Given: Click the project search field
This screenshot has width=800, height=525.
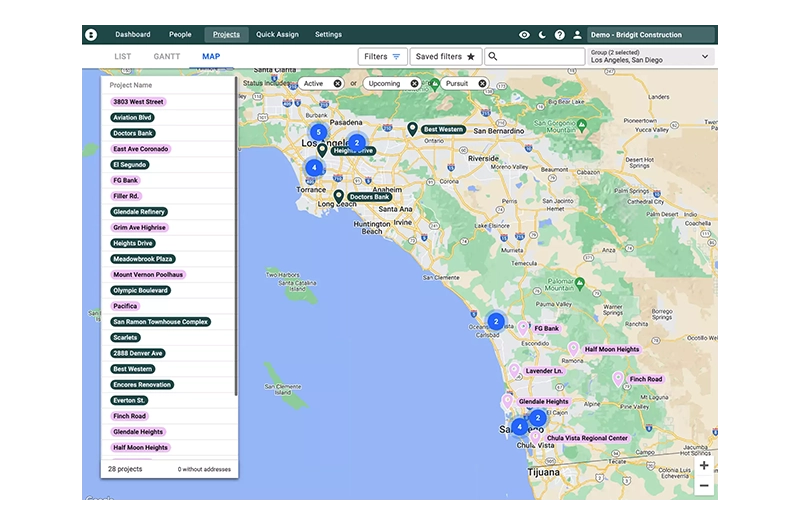Looking at the screenshot, I should (534, 57).
